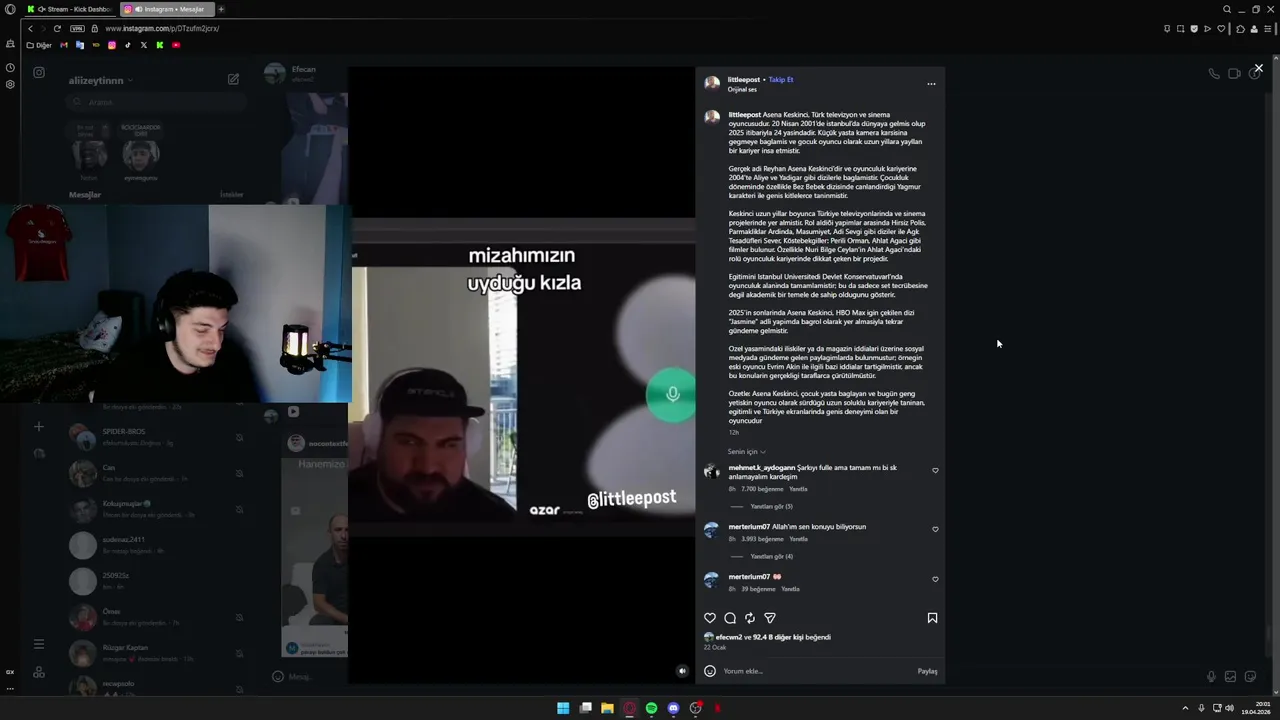Start a video call in the Instagram chat header

(1234, 74)
